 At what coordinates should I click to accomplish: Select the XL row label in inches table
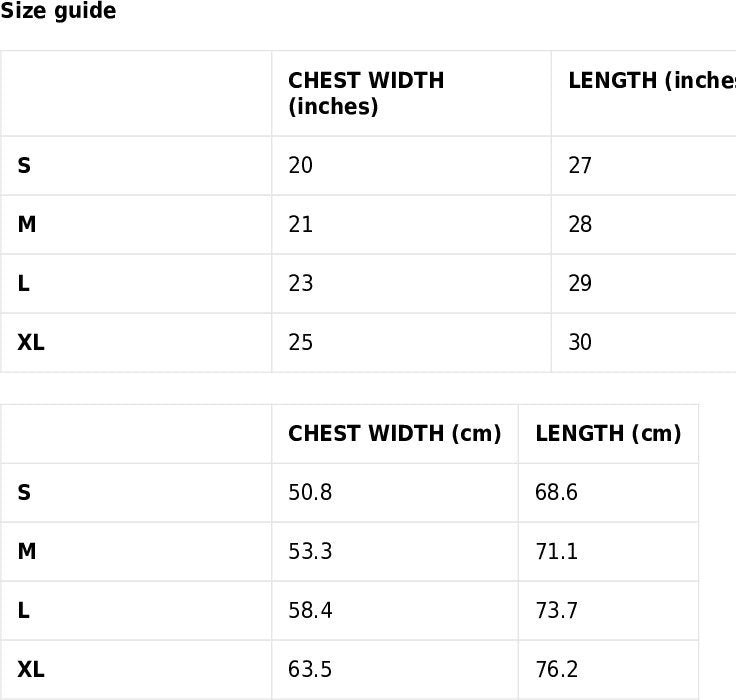tap(31, 343)
